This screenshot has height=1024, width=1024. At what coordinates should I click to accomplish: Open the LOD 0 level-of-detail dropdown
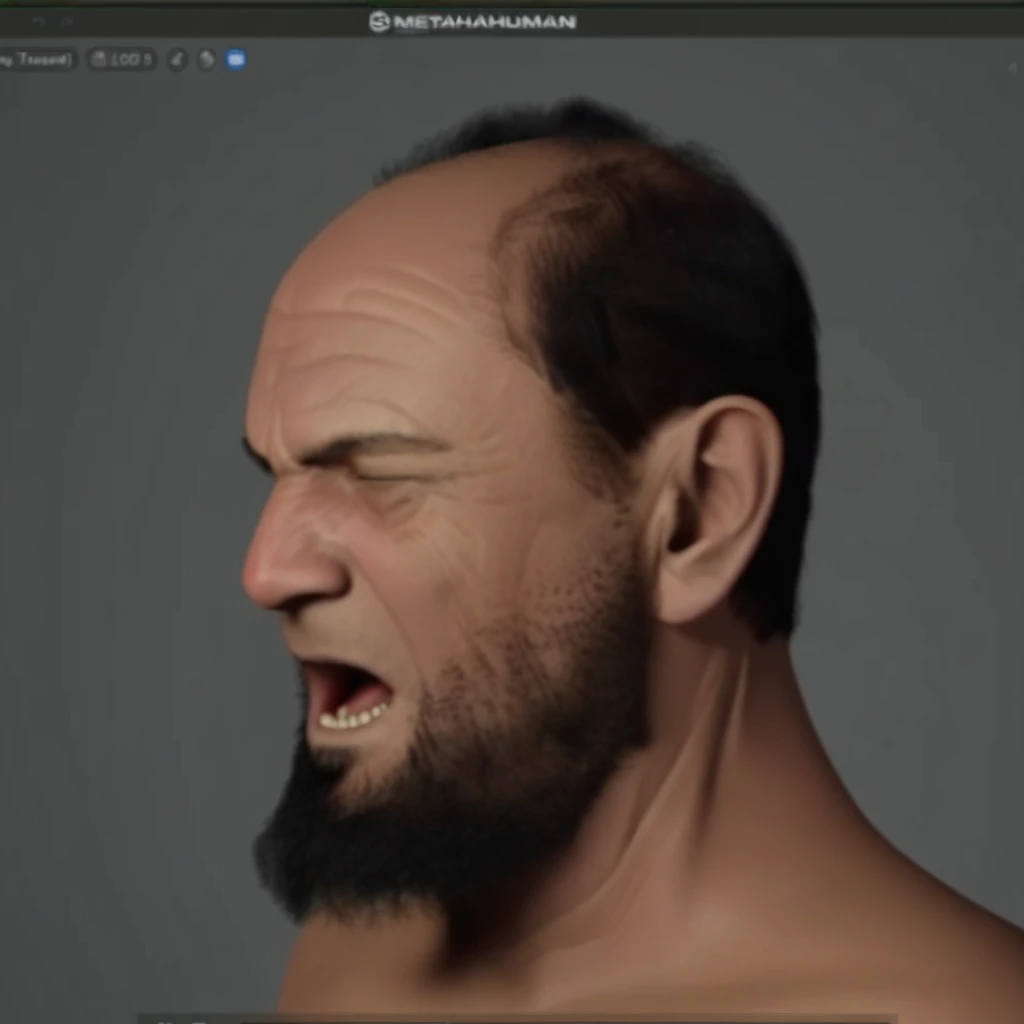tap(121, 59)
